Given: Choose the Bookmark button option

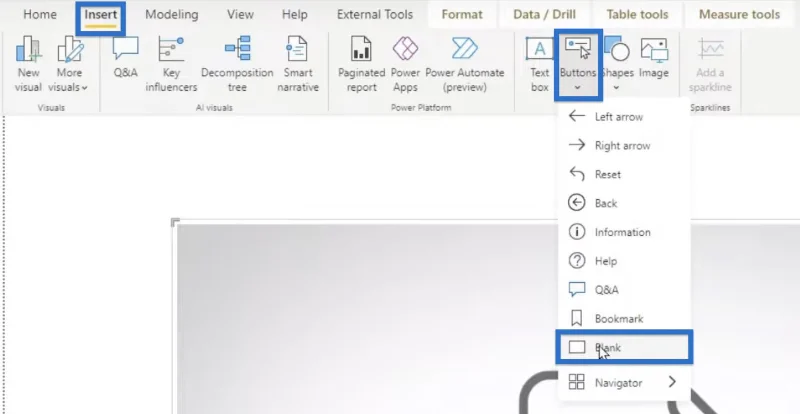Looking at the screenshot, I should click(x=624, y=319).
